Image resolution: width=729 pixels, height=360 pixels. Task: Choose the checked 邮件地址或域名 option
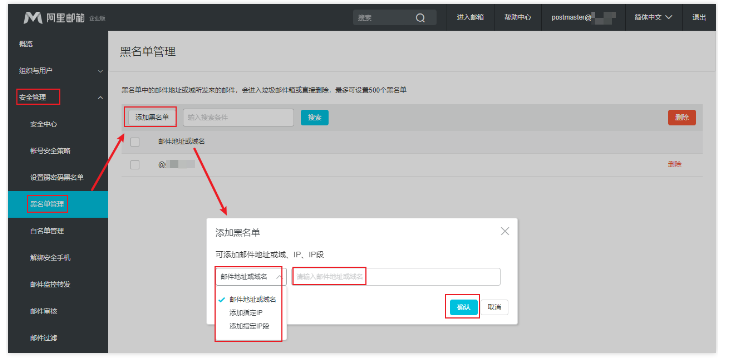click(x=251, y=300)
